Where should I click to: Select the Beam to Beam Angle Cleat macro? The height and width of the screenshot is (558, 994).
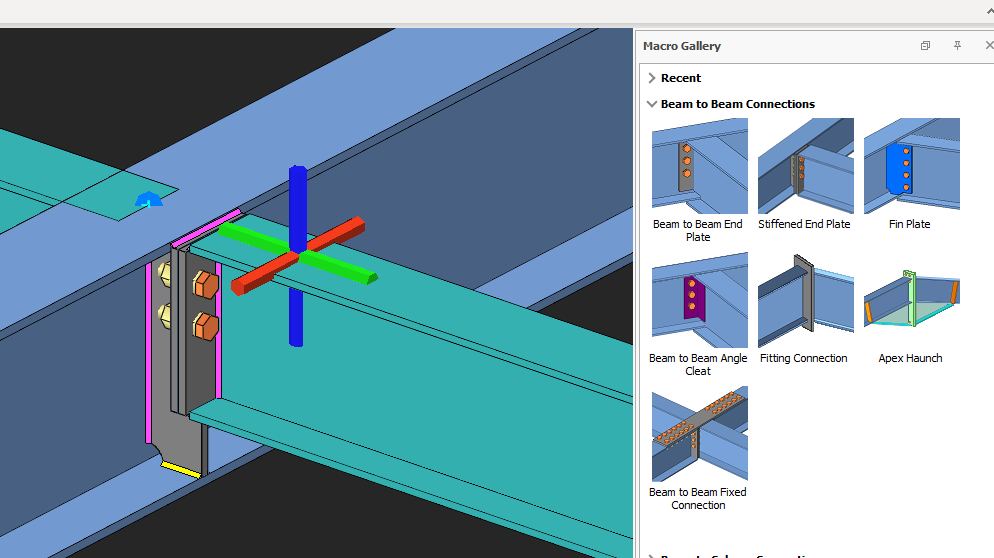(x=699, y=300)
